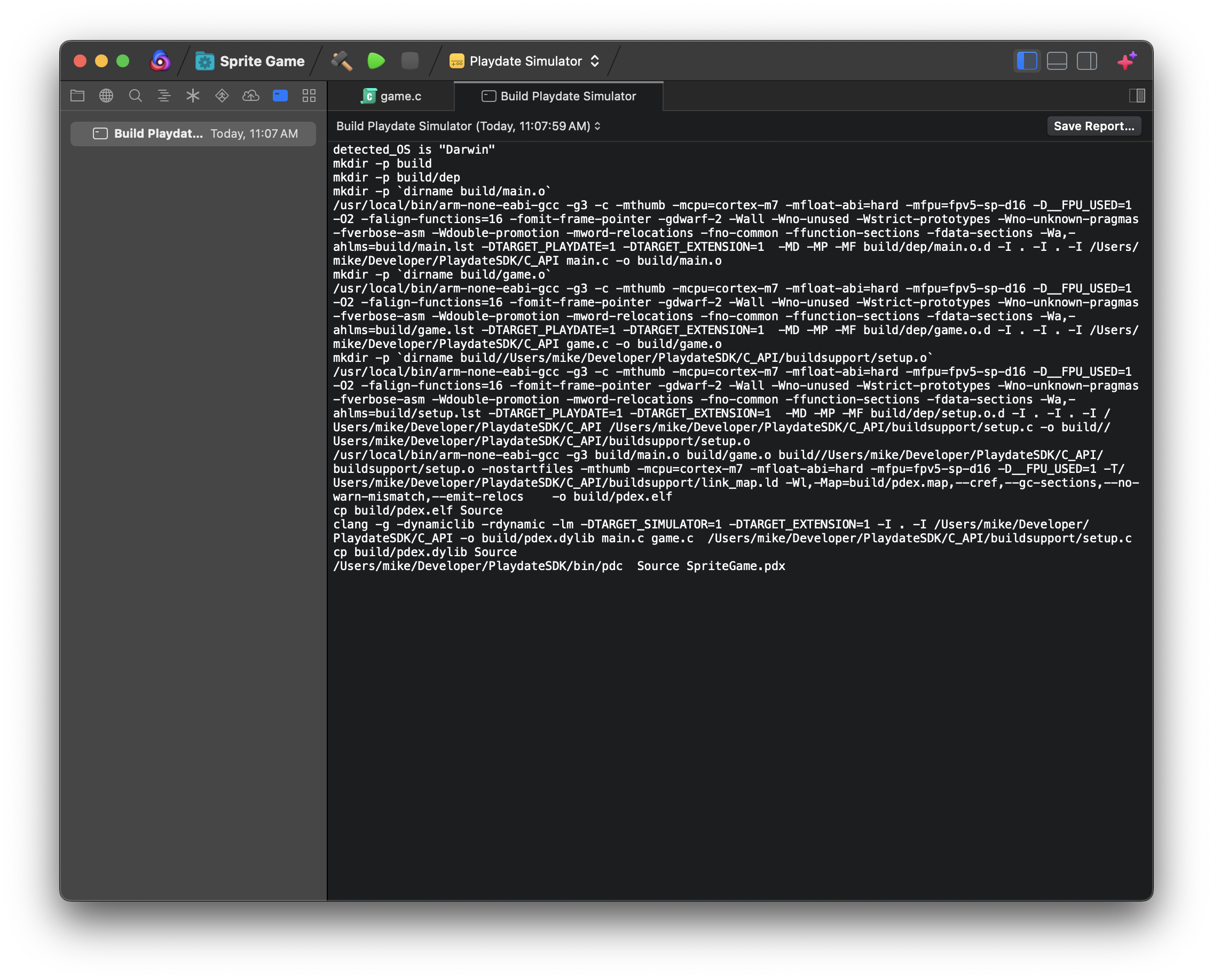Select the Build Playdat… report in sidebar

pyautogui.click(x=193, y=134)
